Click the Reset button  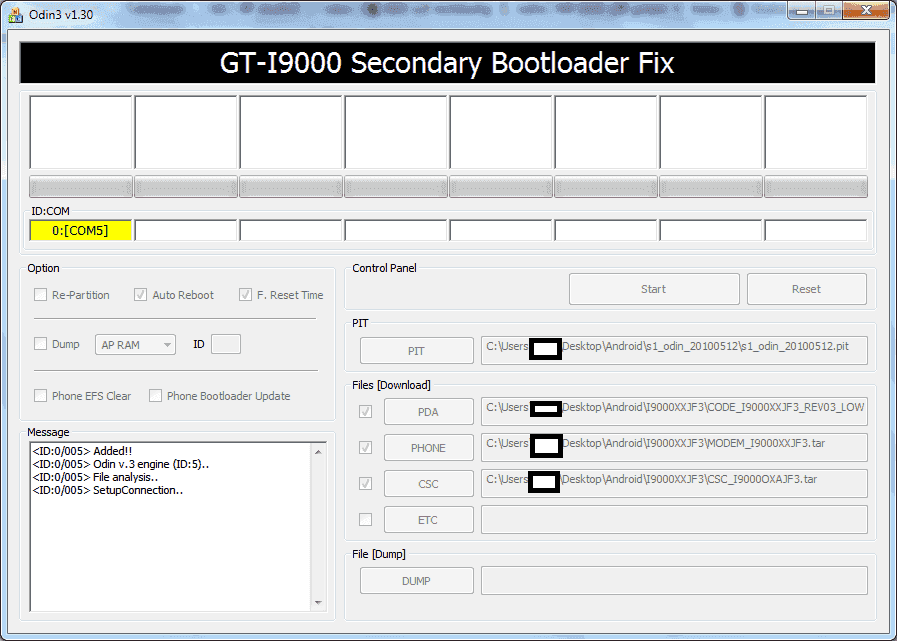pos(807,289)
